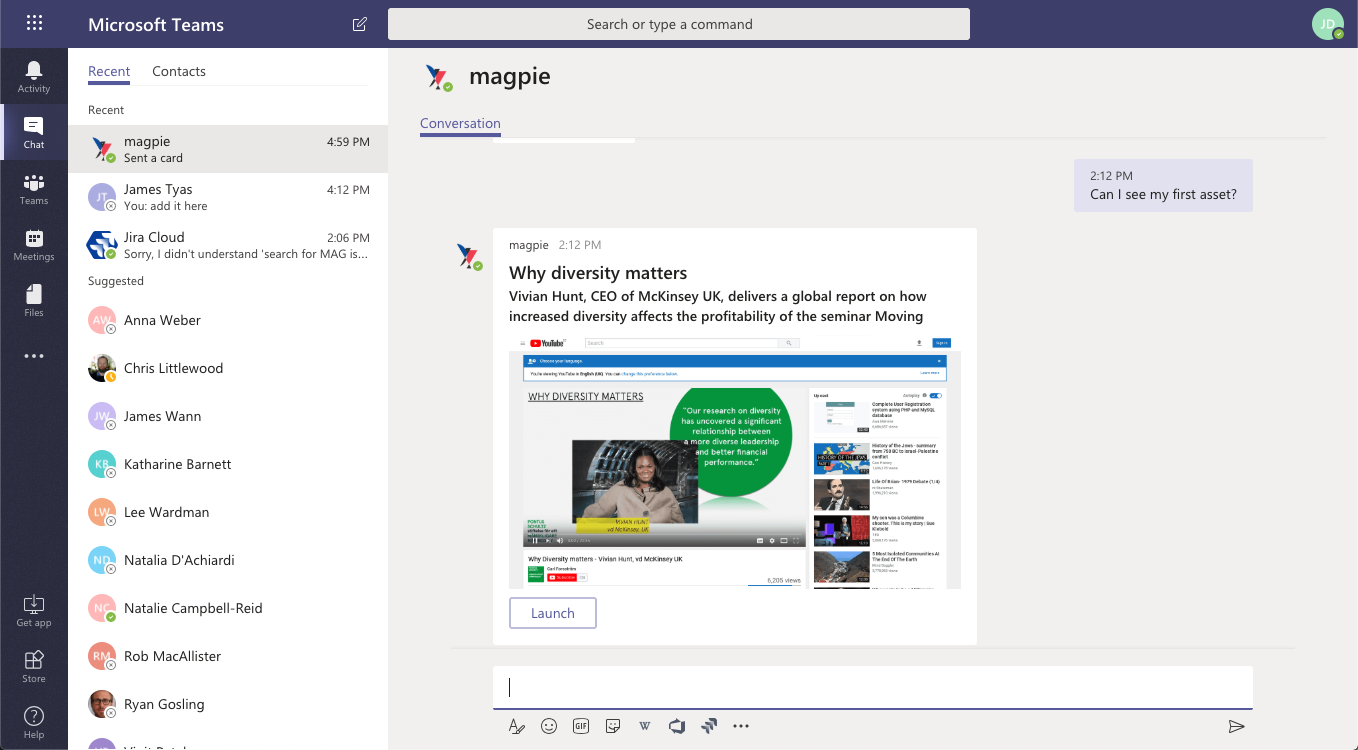Open the Activity feed
The width and height of the screenshot is (1358, 750).
pyautogui.click(x=34, y=76)
